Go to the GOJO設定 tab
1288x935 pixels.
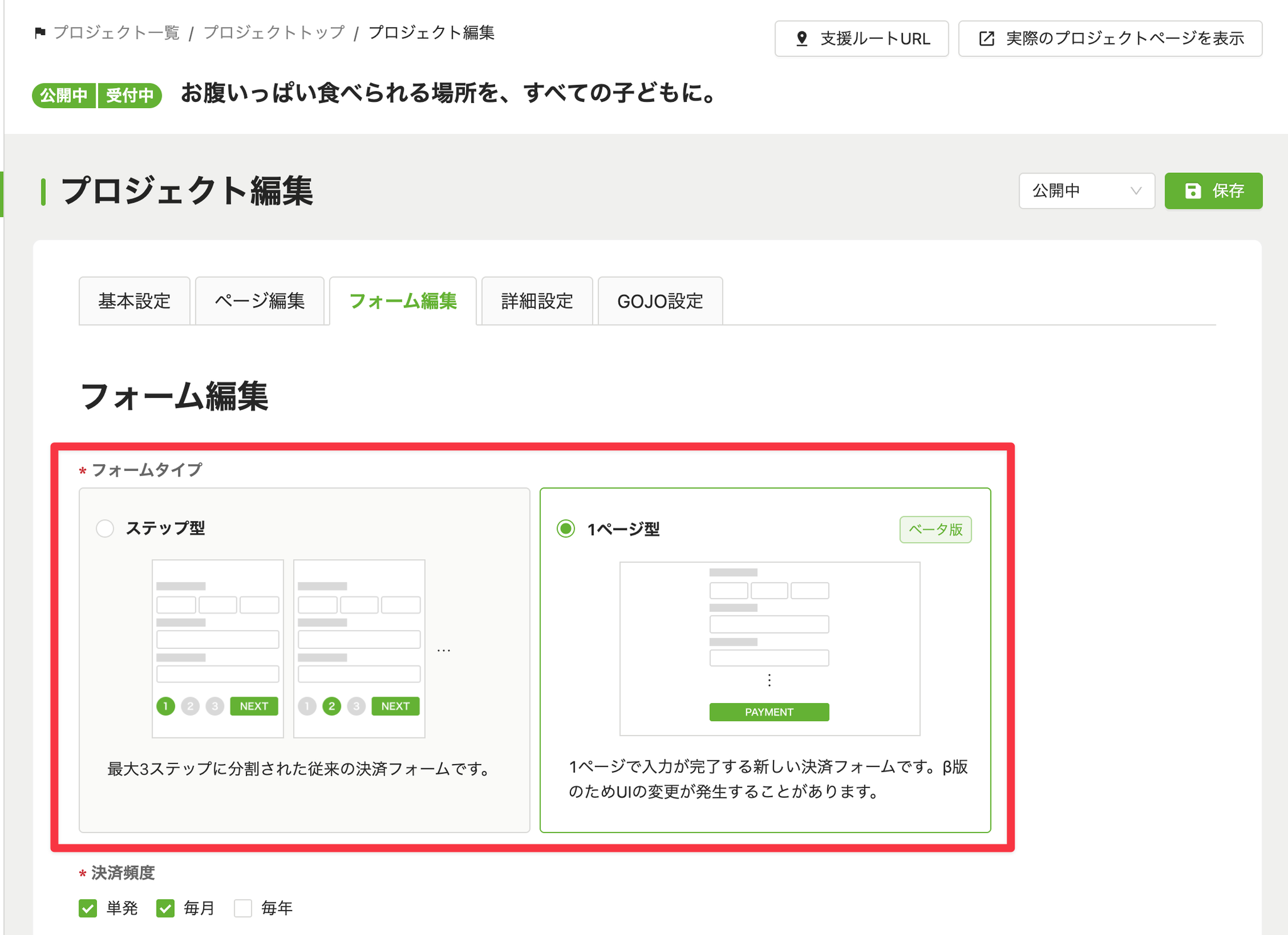coord(660,301)
